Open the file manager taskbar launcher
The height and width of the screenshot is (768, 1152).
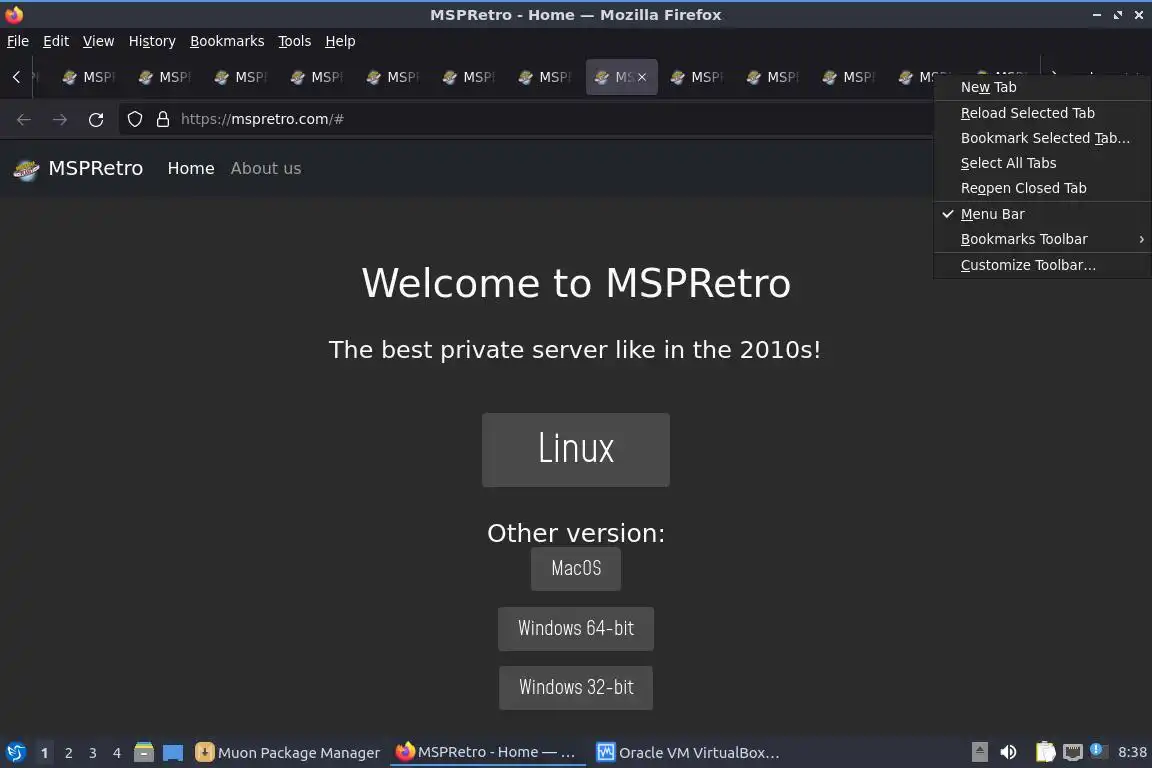pos(144,753)
